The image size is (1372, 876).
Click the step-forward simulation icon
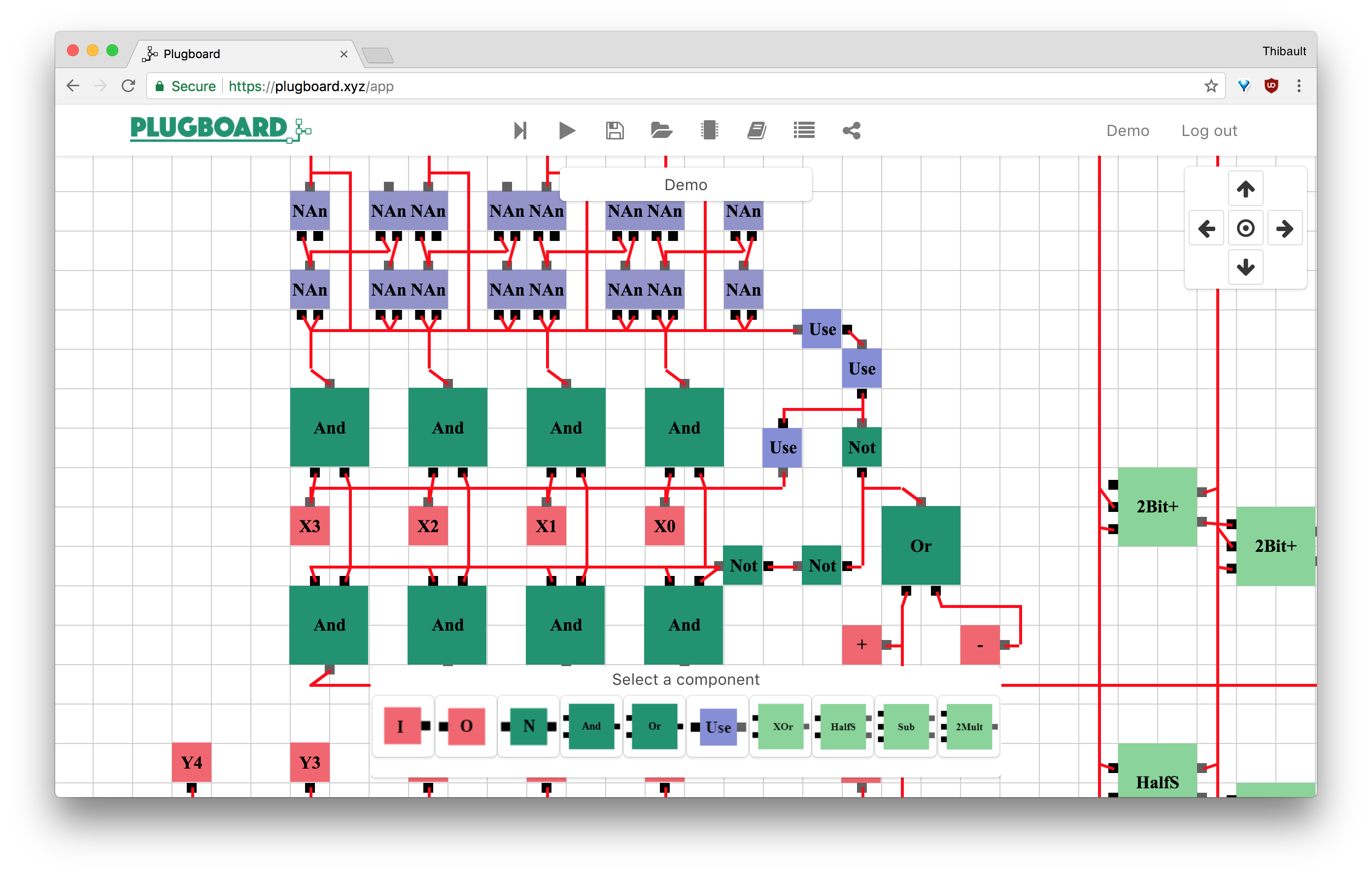click(519, 131)
